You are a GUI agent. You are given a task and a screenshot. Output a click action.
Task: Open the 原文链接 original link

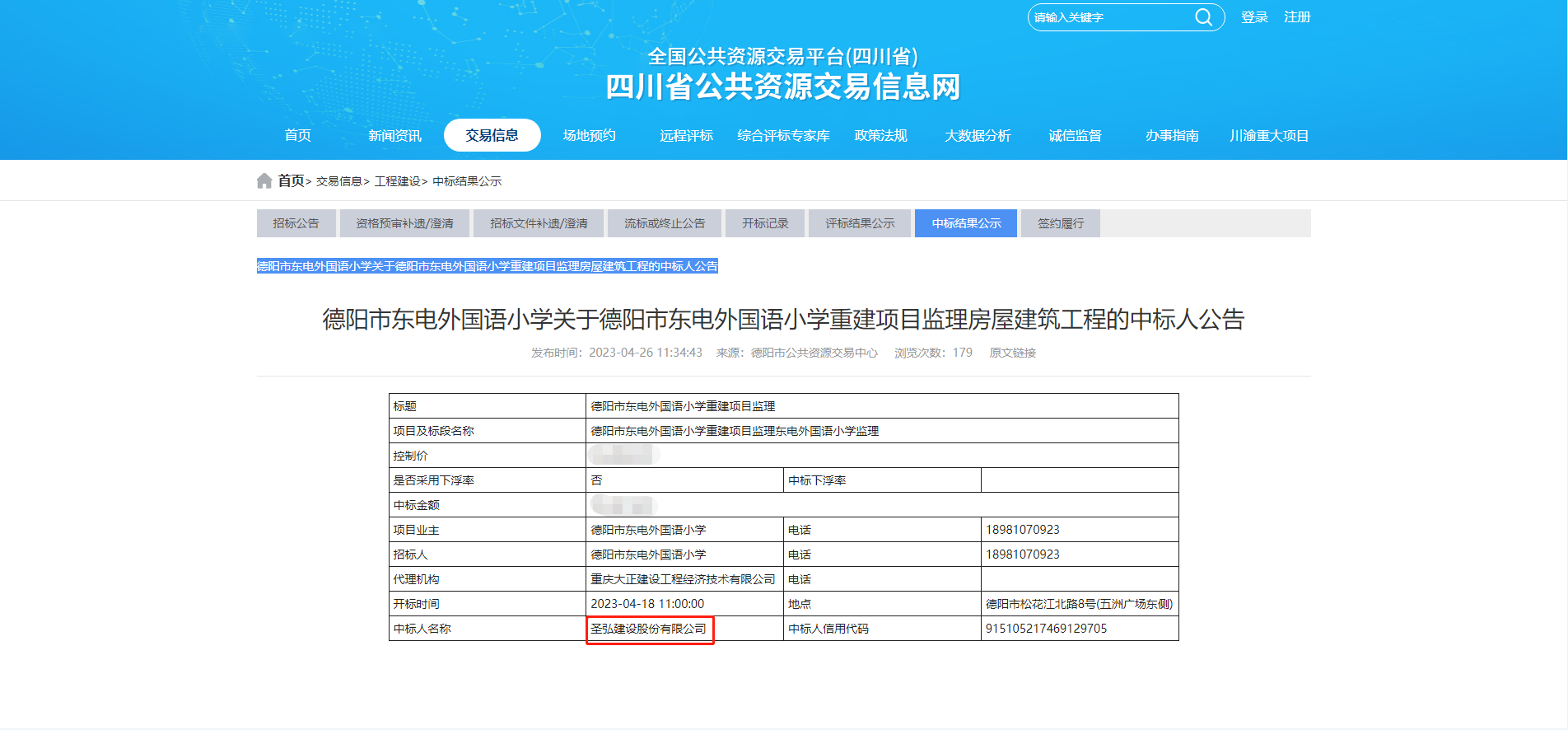[1012, 353]
